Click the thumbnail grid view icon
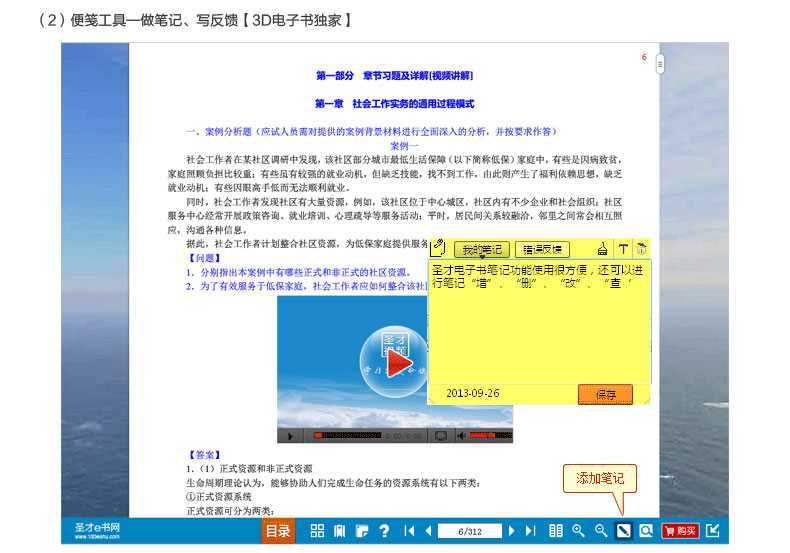Screen dimensions: 790x553 (x=317, y=531)
